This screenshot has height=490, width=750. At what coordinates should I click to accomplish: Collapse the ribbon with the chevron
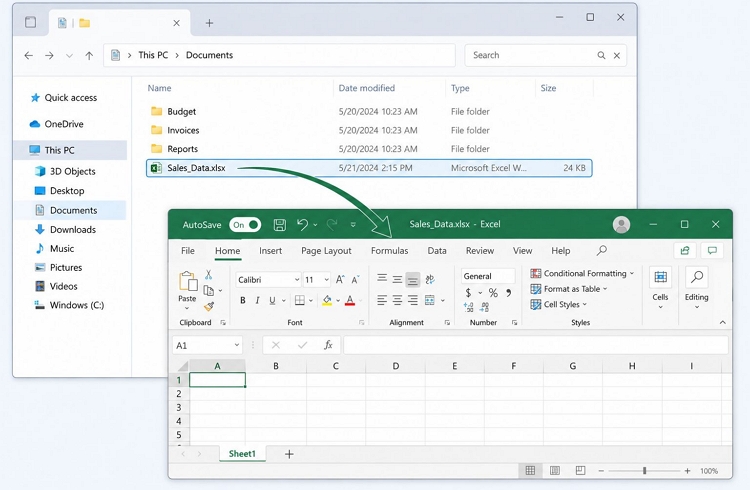[x=722, y=323]
